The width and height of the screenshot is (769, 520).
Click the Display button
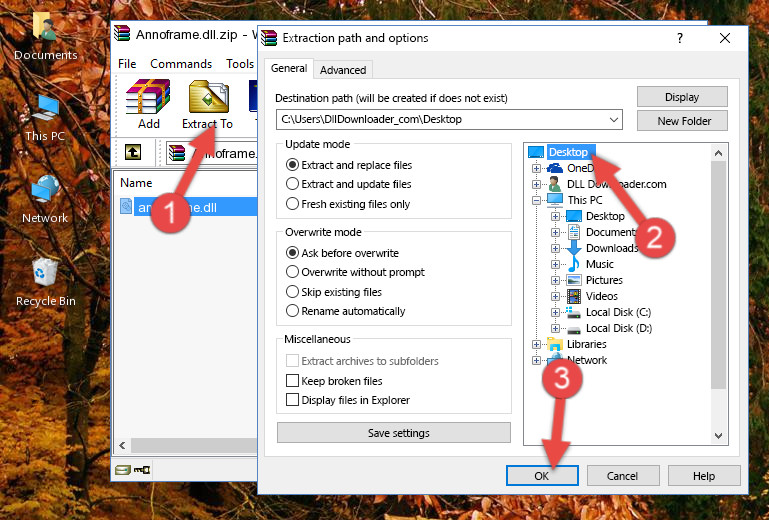coord(682,97)
